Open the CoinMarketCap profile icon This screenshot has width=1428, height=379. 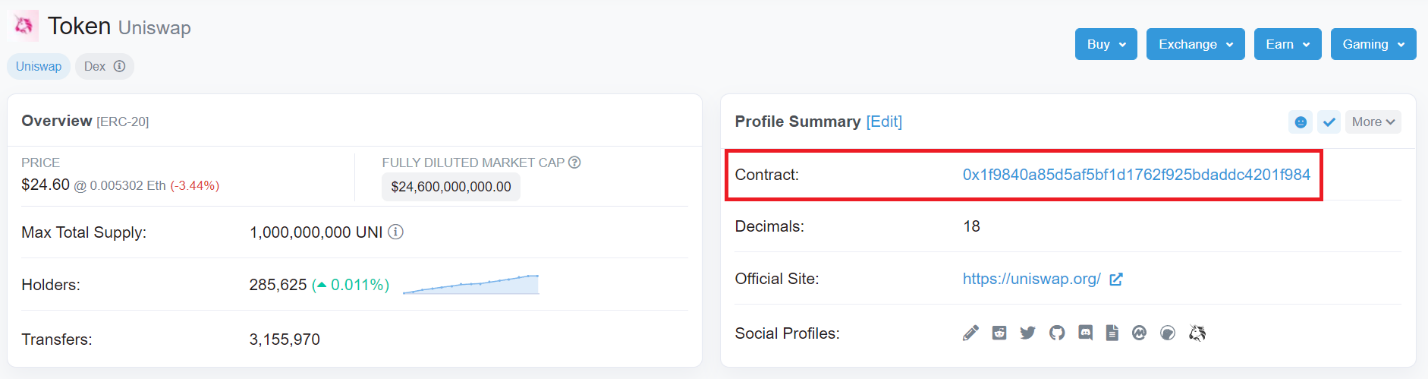(x=1138, y=333)
